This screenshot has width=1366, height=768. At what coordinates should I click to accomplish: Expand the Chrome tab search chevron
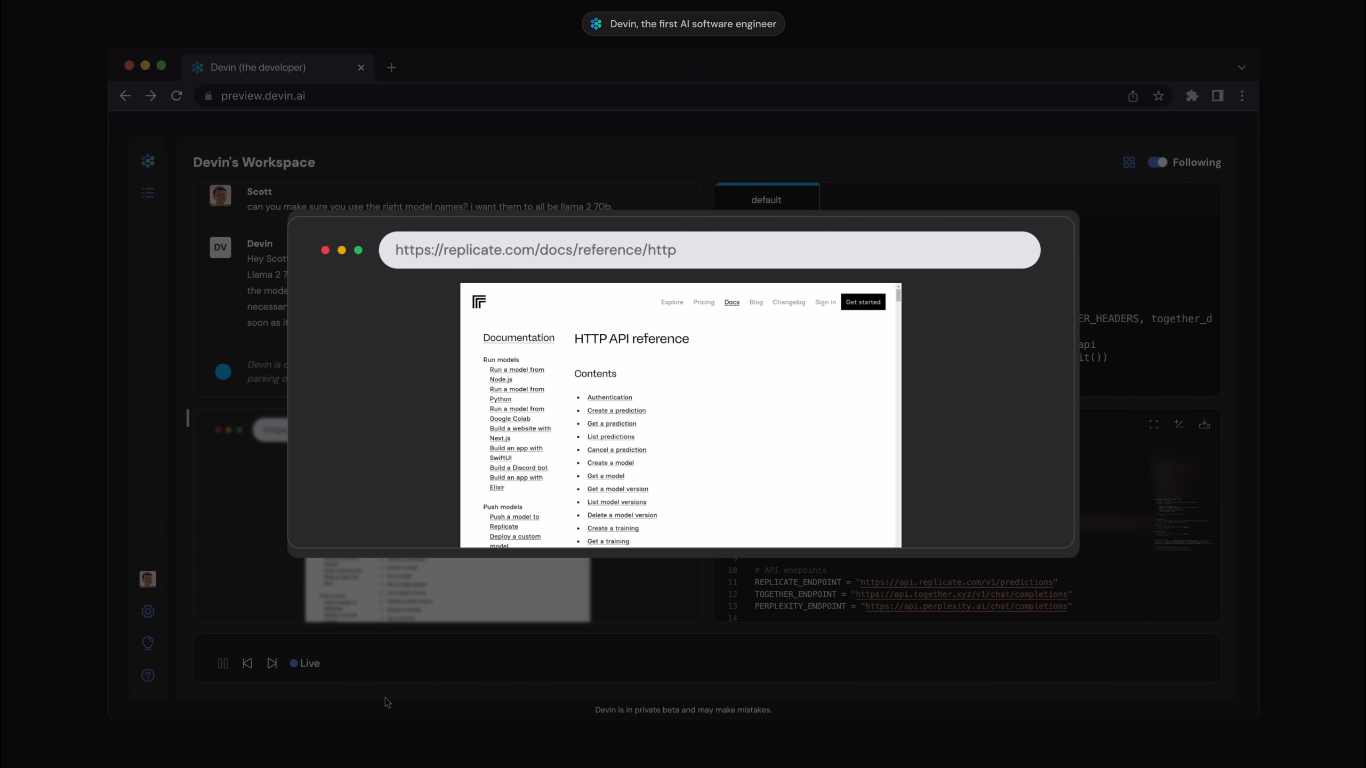1241,68
